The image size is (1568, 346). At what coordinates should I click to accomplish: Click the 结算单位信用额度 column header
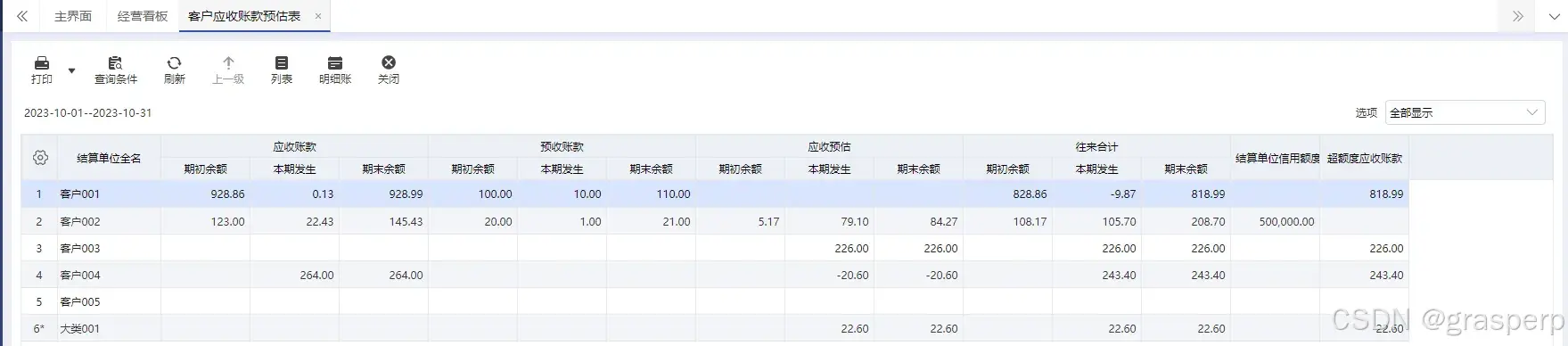click(x=1277, y=158)
